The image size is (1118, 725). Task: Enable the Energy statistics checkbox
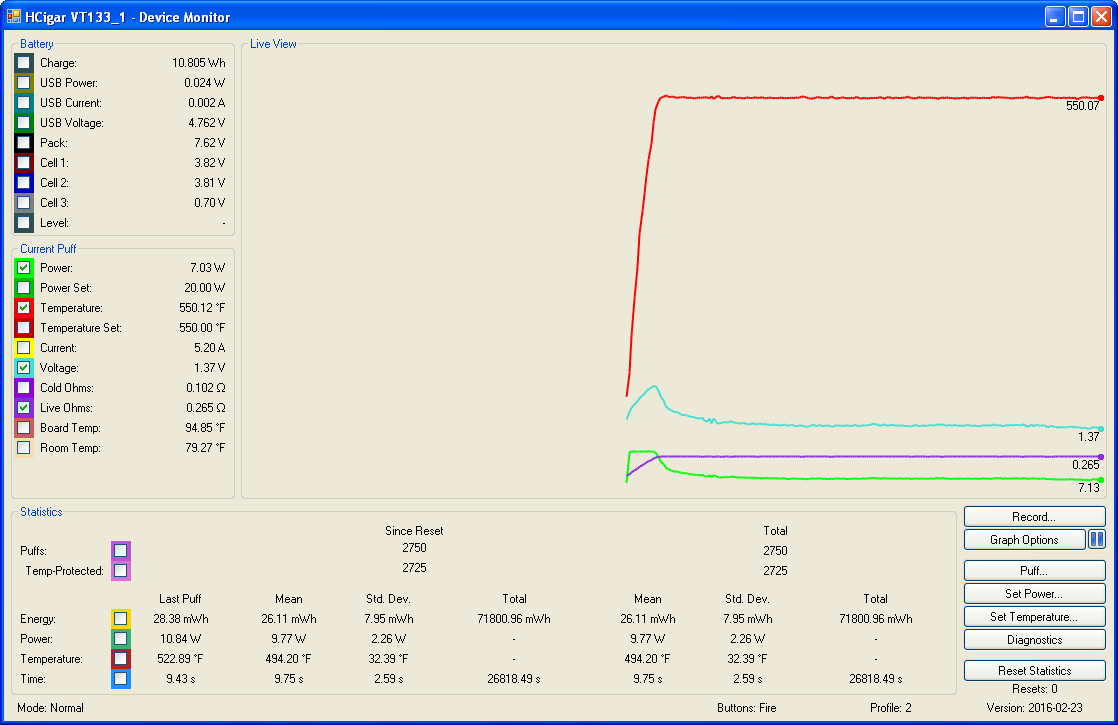[121, 619]
